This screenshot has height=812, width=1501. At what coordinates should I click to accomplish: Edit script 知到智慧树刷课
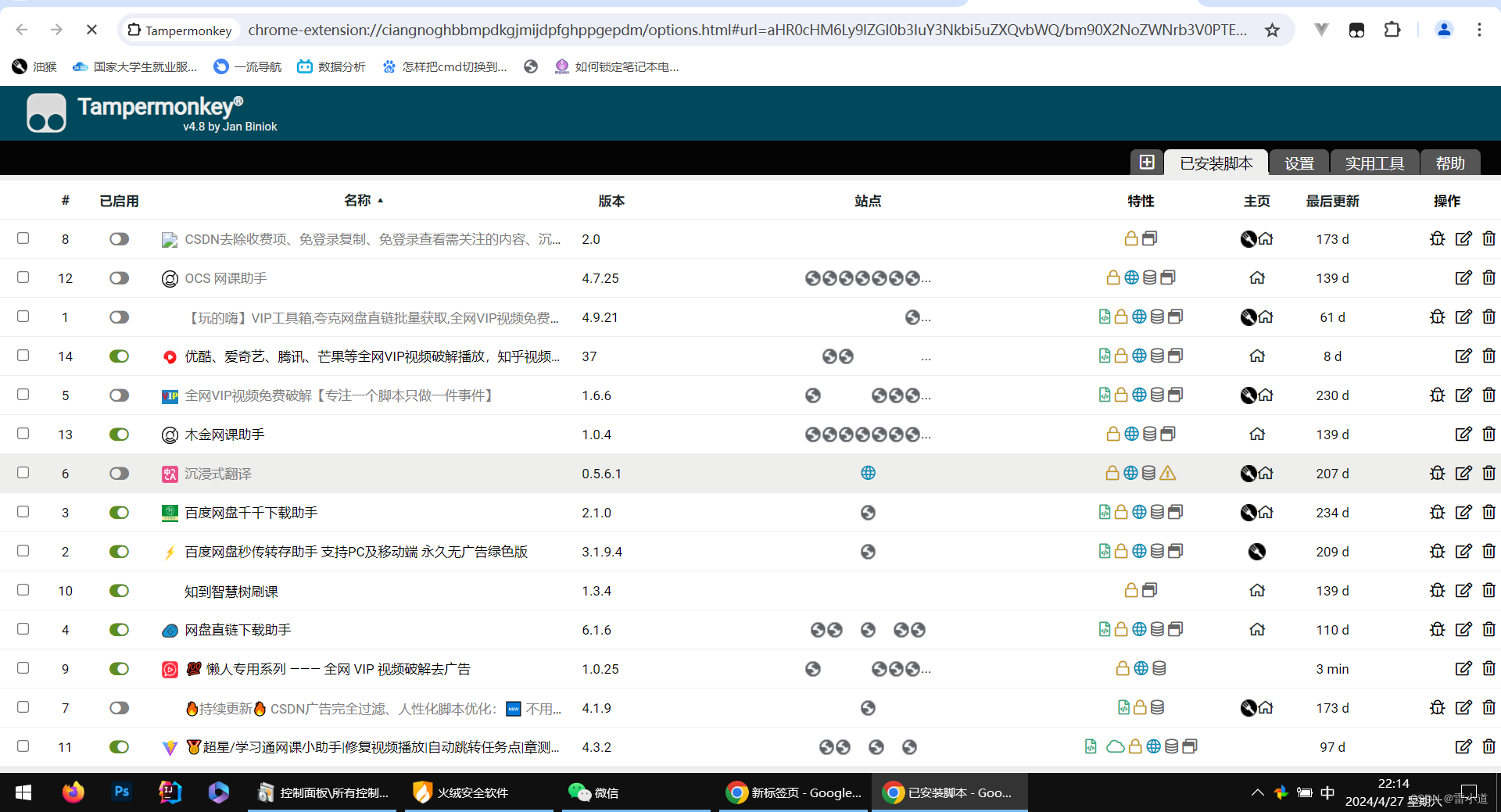tap(1463, 590)
